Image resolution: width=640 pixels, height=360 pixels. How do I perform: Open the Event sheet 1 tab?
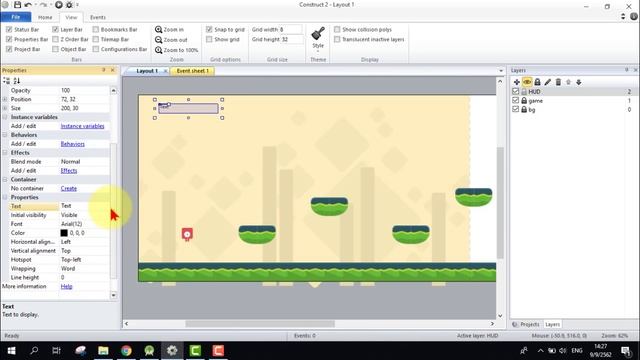pos(192,71)
